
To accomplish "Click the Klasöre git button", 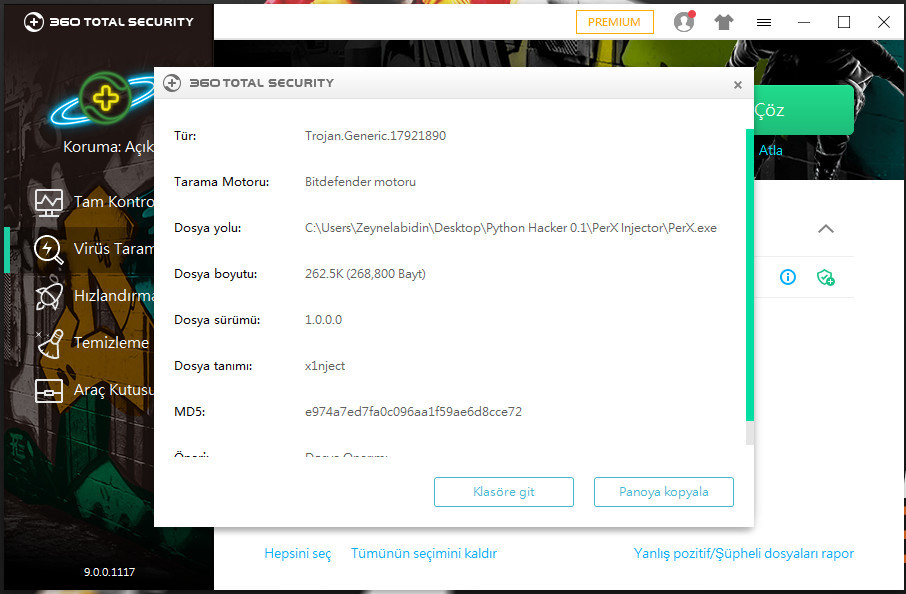I will click(x=503, y=492).
